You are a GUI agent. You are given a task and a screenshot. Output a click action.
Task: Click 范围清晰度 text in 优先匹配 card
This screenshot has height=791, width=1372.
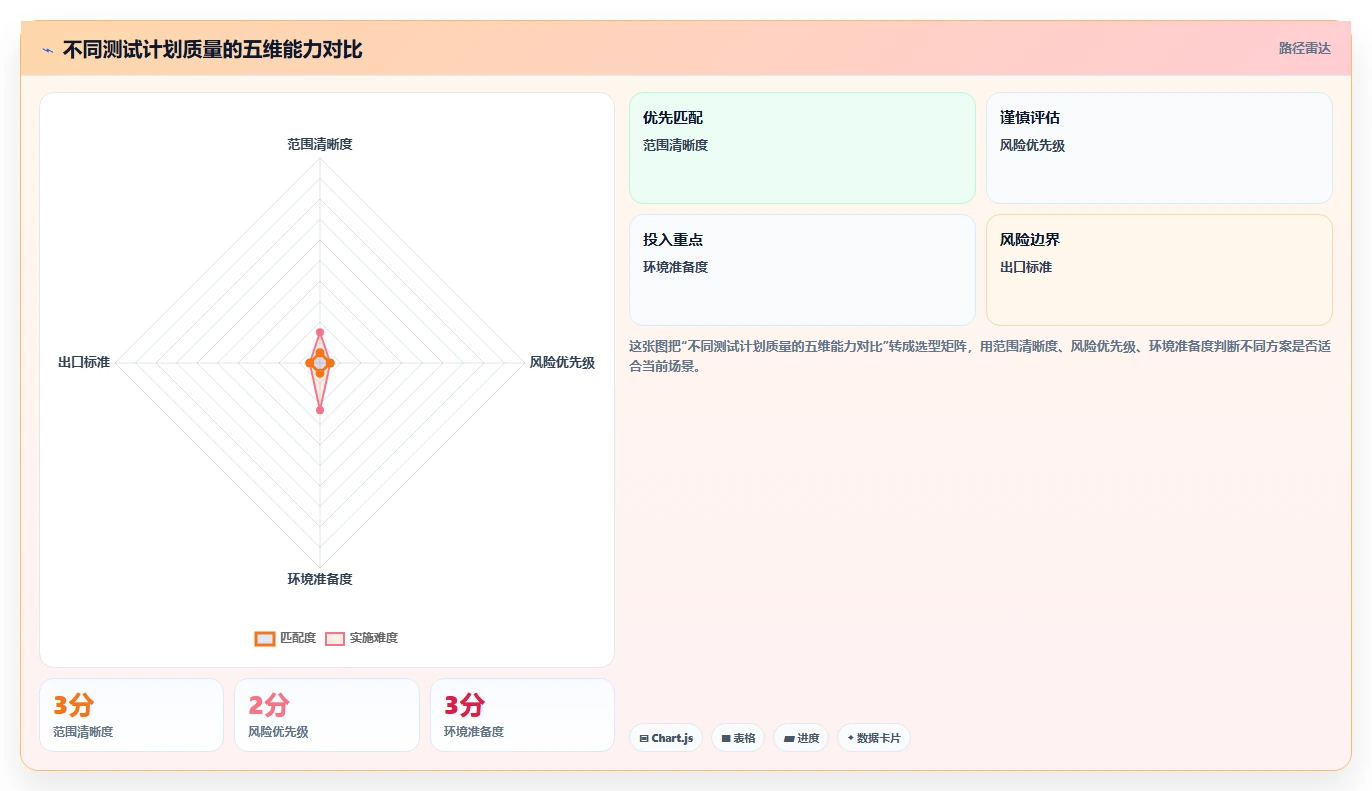(x=675, y=145)
